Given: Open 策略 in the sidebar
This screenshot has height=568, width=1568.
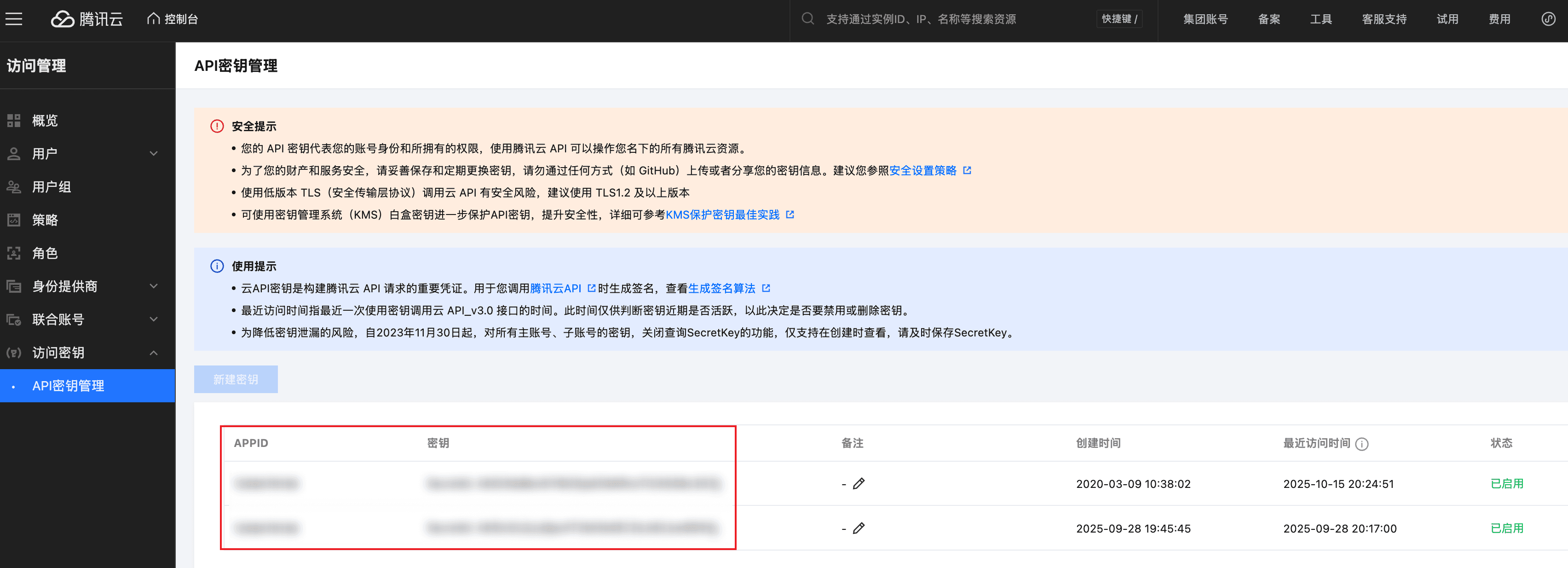Looking at the screenshot, I should (45, 220).
